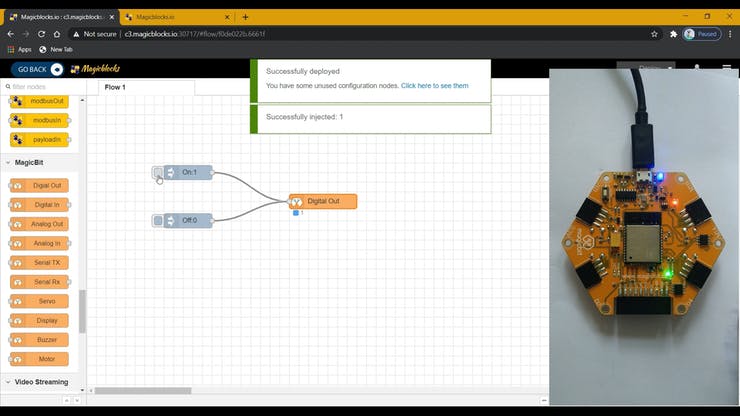Click the horizontal canvas scrollbar thumb
The image size is (740, 416).
point(143,391)
